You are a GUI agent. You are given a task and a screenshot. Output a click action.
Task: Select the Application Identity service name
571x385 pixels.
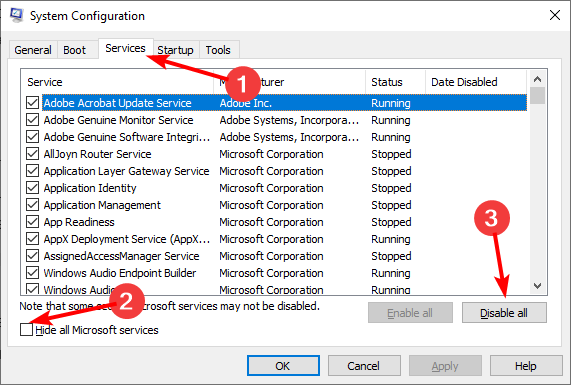click(x=90, y=188)
